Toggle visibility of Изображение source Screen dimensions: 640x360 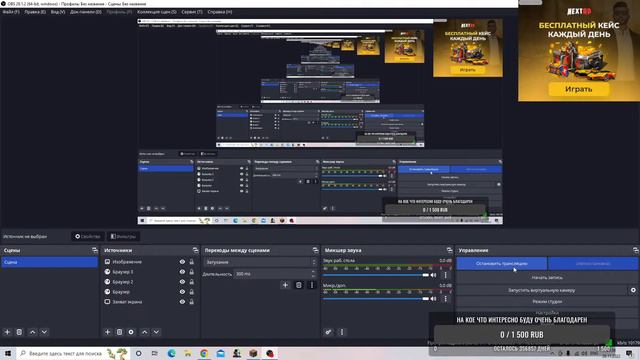click(x=182, y=262)
